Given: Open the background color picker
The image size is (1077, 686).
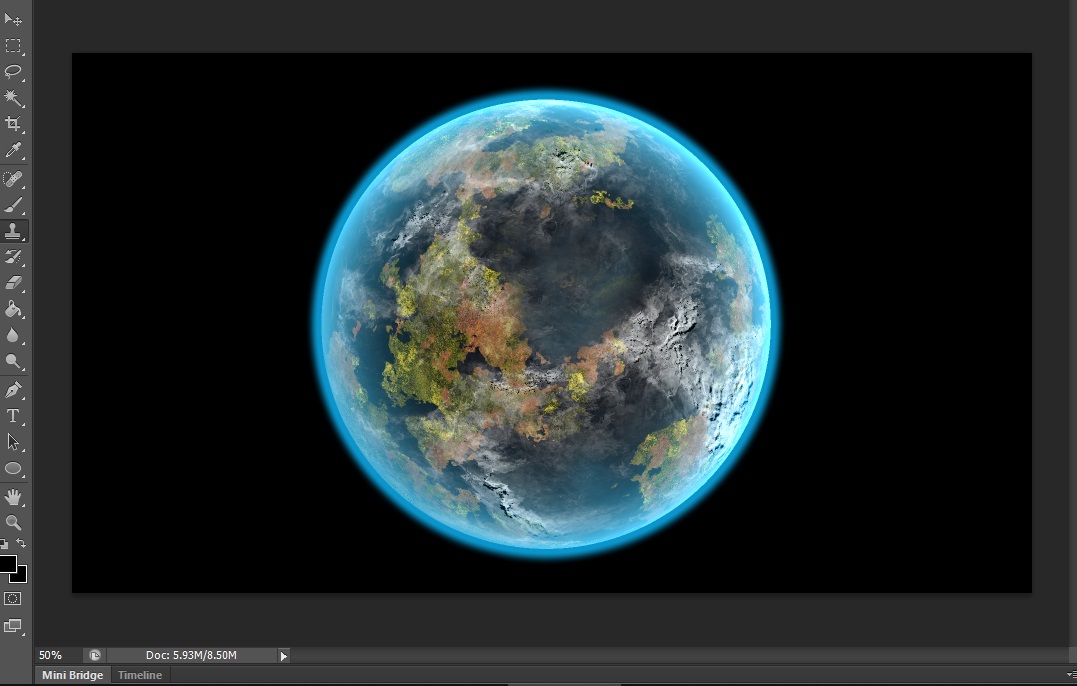Looking at the screenshot, I should (x=21, y=575).
